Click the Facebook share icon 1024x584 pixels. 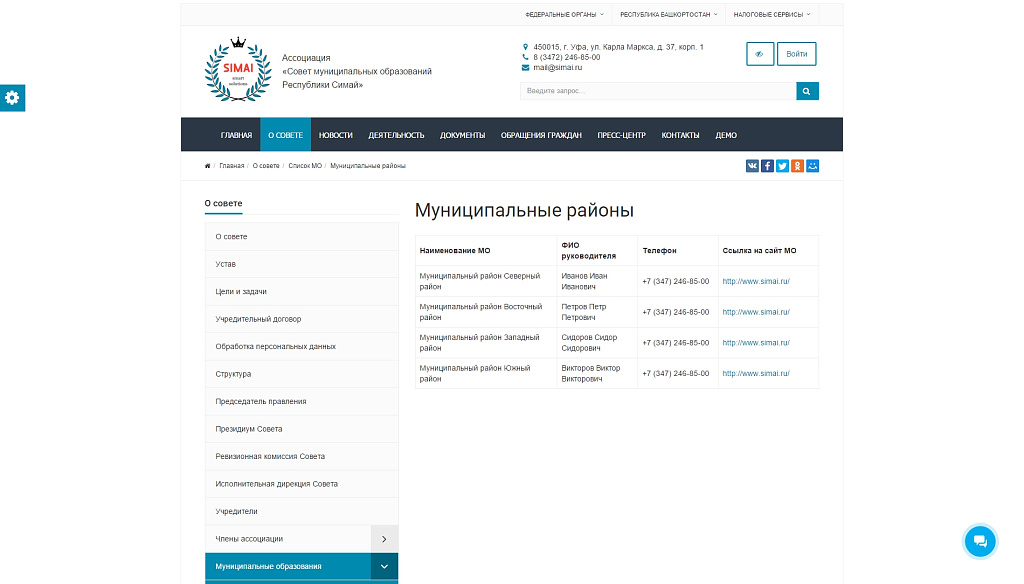tap(767, 165)
